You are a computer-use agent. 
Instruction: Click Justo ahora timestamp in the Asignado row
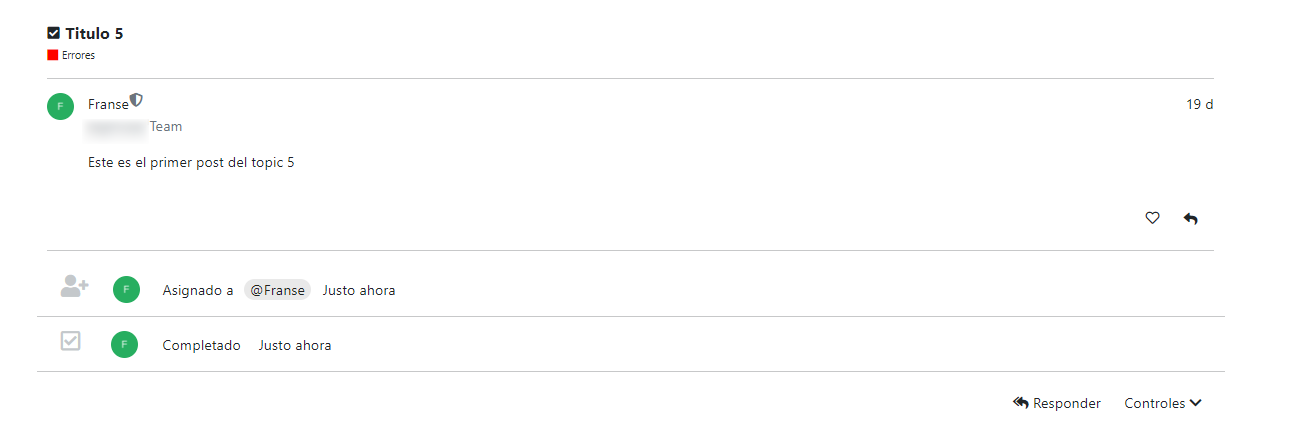(x=359, y=290)
